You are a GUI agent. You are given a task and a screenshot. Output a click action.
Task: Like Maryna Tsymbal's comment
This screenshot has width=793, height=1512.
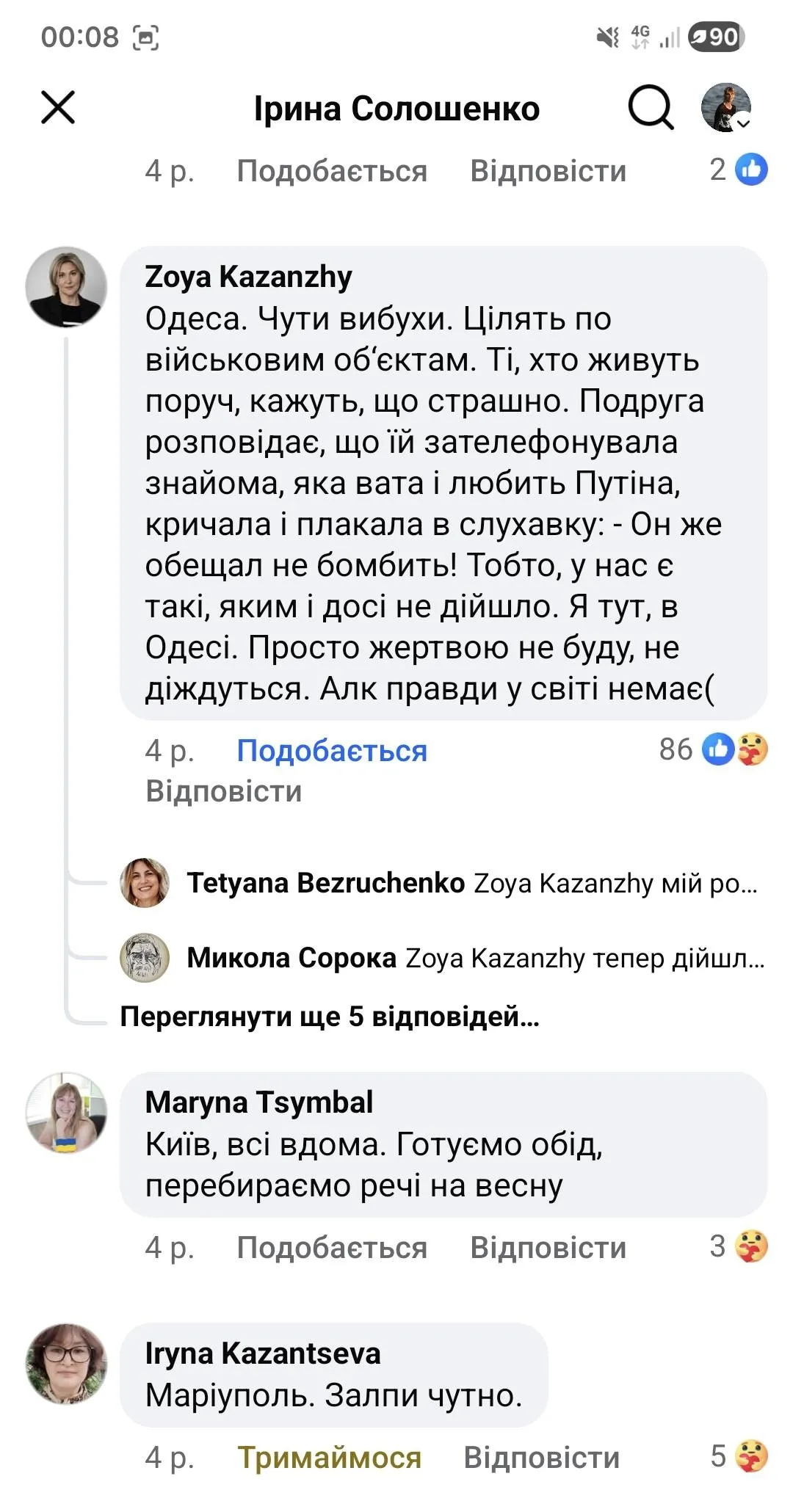click(x=331, y=1248)
